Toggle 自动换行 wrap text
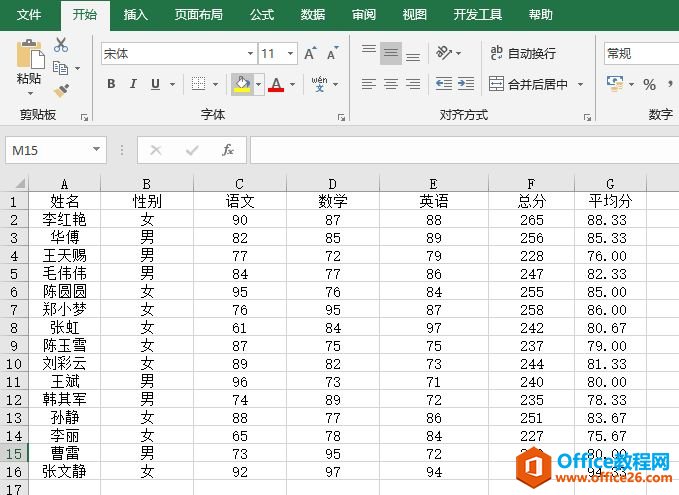This screenshot has height=495, width=679. pyautogui.click(x=522, y=53)
